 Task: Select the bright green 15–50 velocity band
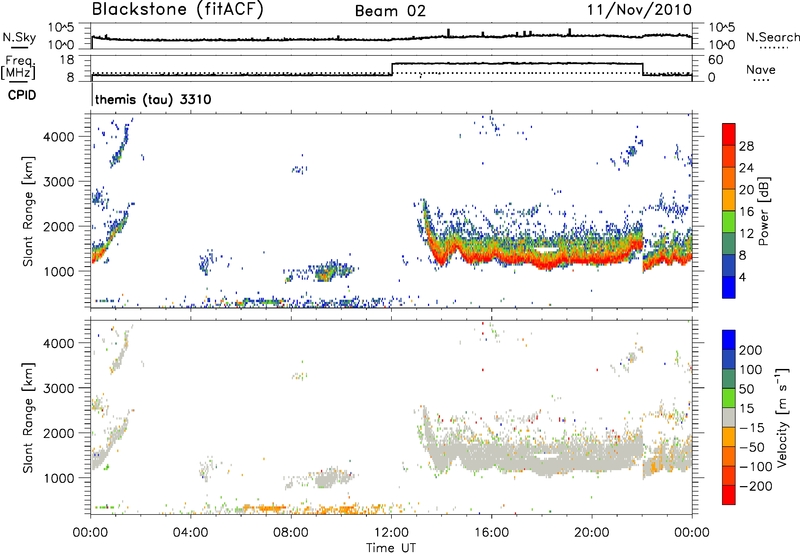729,398
